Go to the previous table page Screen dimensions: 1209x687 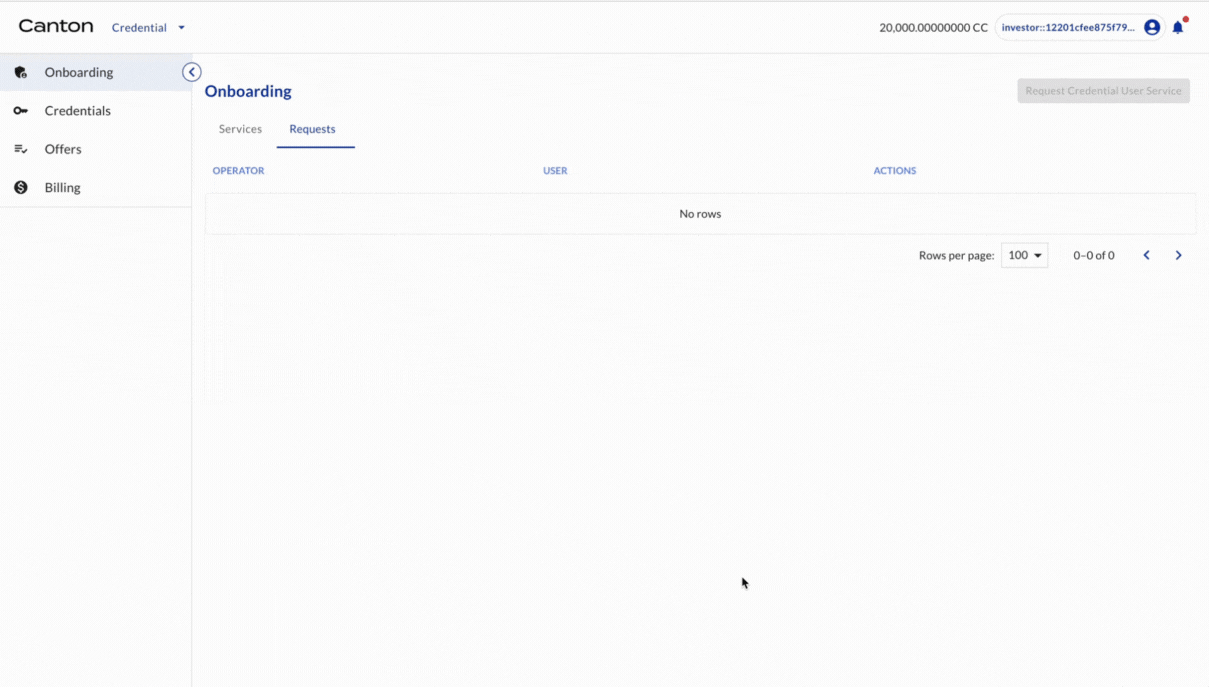point(1147,256)
